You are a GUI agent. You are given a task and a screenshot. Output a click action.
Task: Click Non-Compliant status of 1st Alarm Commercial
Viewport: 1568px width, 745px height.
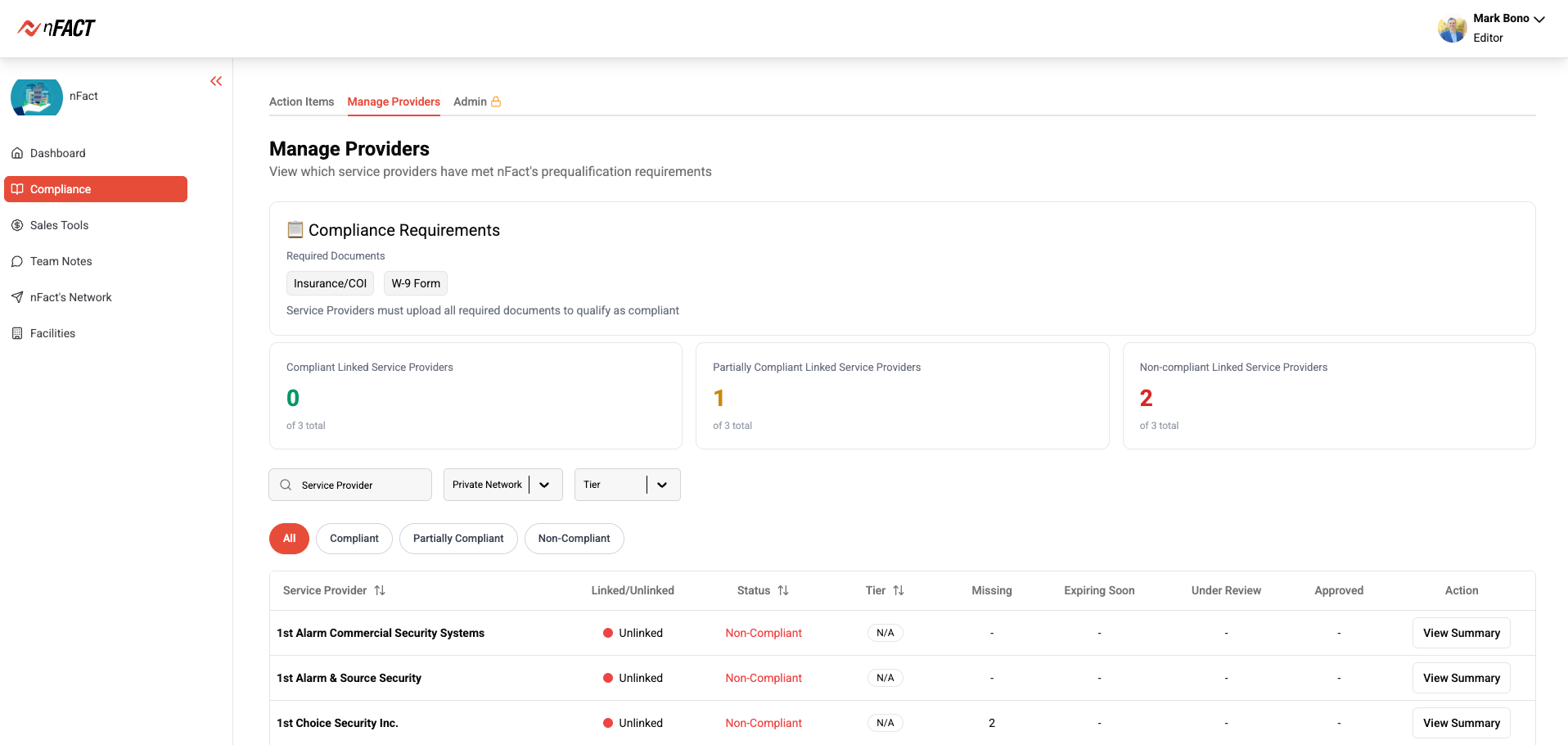(764, 633)
